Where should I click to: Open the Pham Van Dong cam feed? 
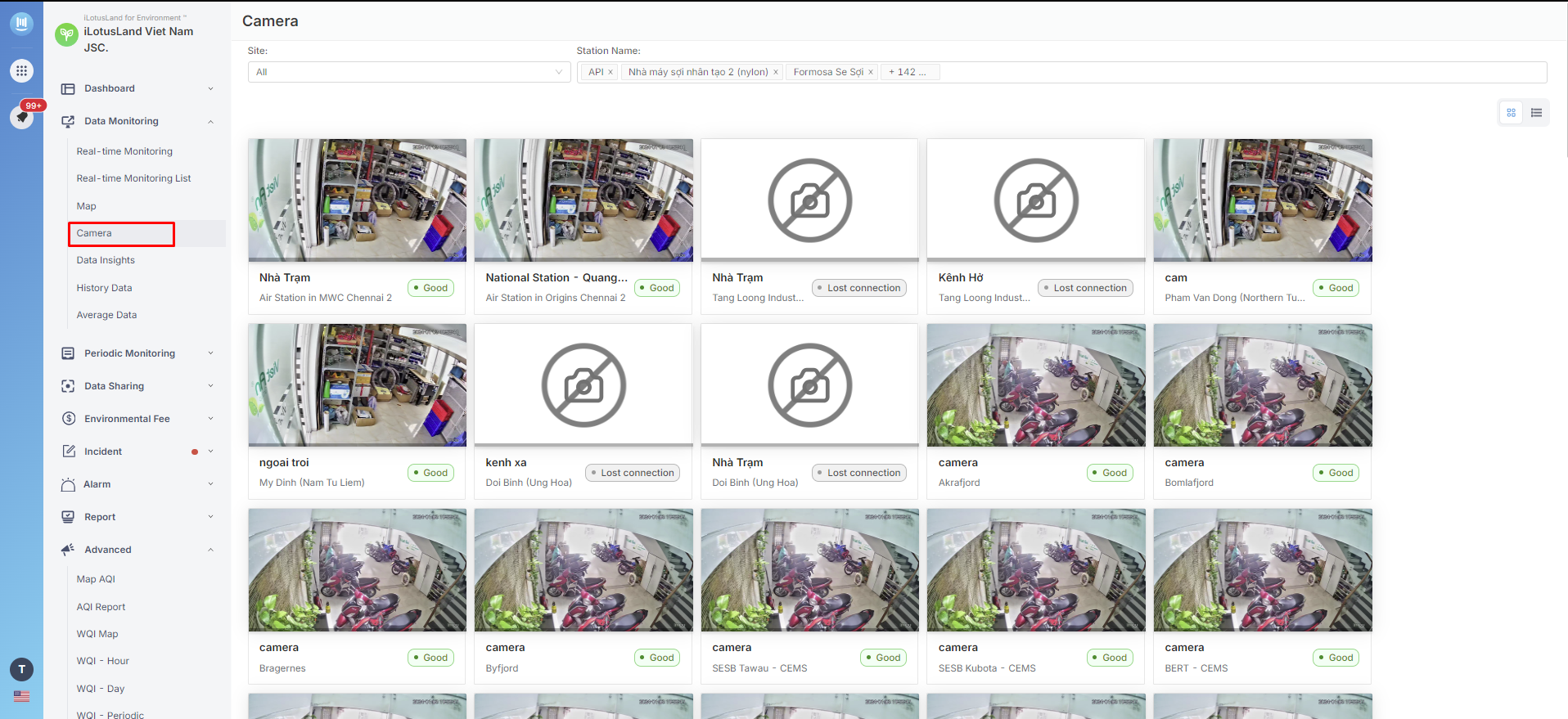point(1263,200)
